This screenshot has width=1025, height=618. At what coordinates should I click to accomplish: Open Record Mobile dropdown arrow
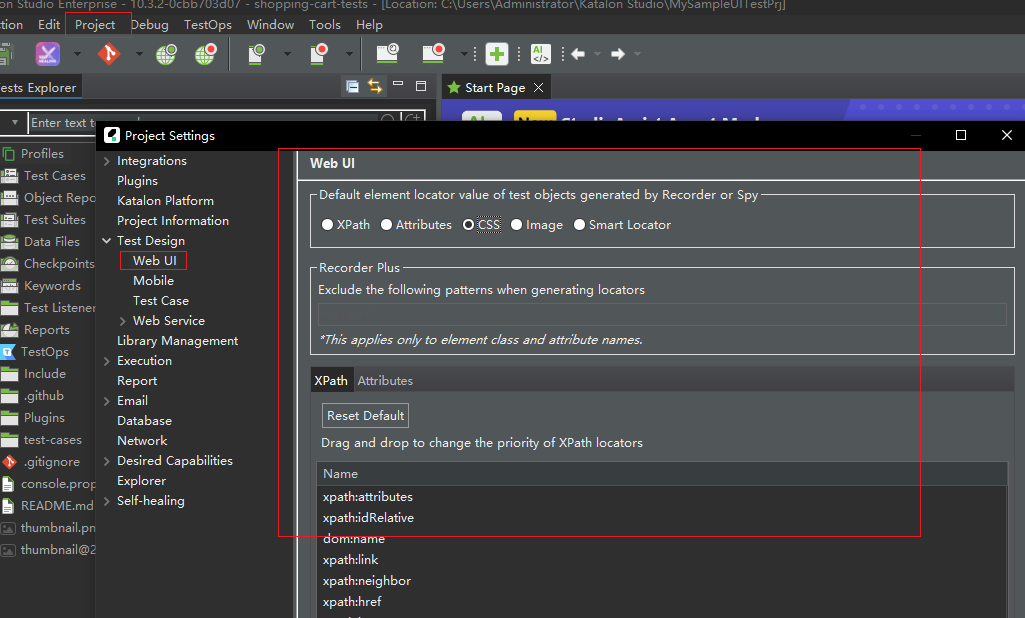pos(349,54)
